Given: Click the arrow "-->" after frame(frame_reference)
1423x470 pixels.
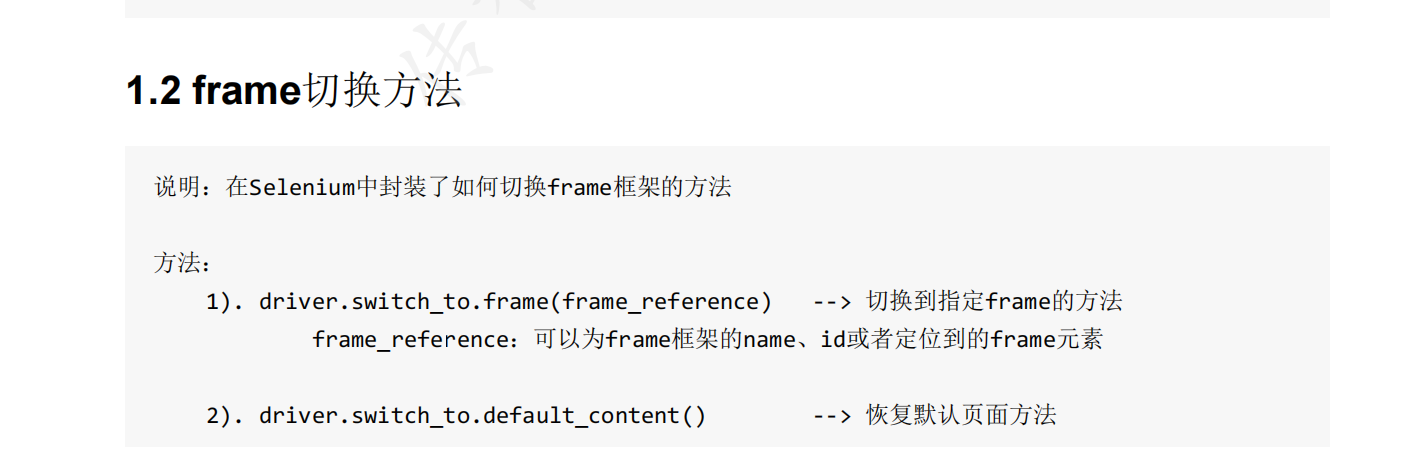Looking at the screenshot, I should point(831,302).
